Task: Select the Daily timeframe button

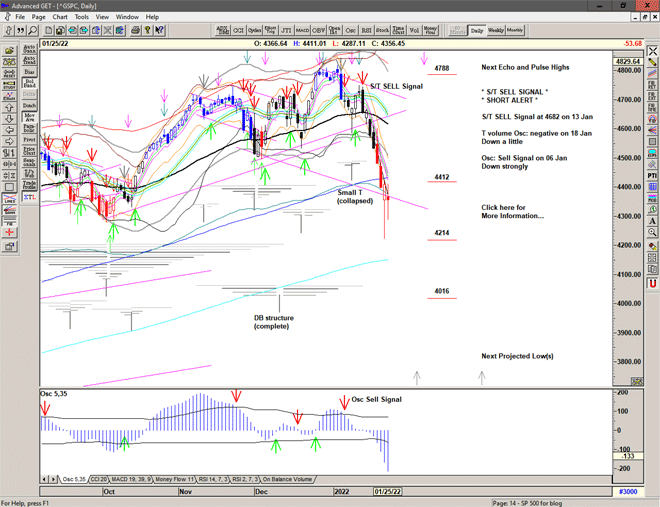Action: pos(477,31)
